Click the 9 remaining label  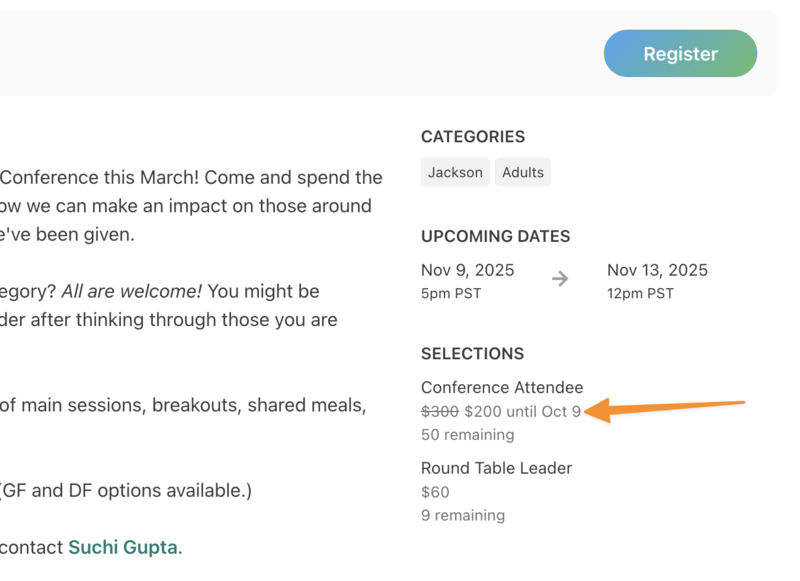click(x=463, y=516)
